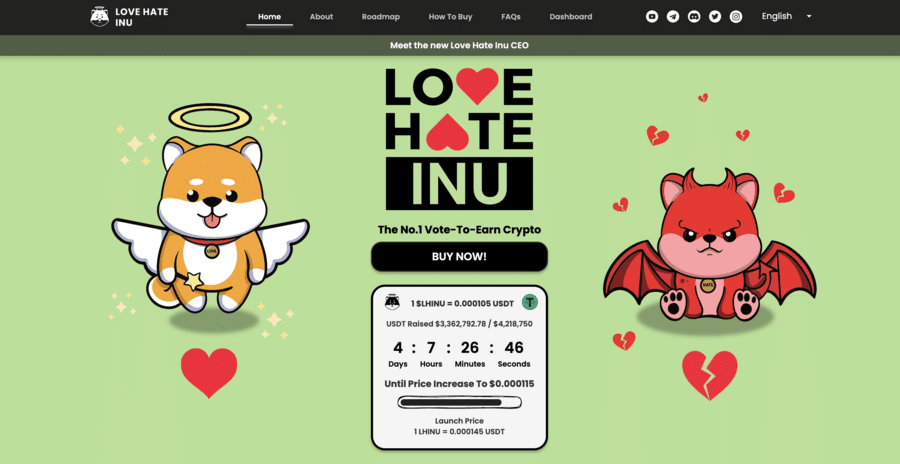
Task: Click '1 $LHINU = 0.000105 USDT' price text
Action: (462, 303)
